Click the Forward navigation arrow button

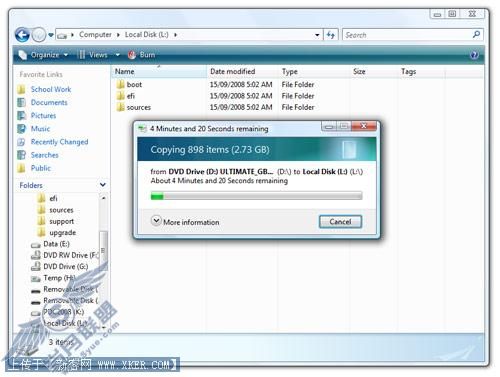[x=39, y=35]
